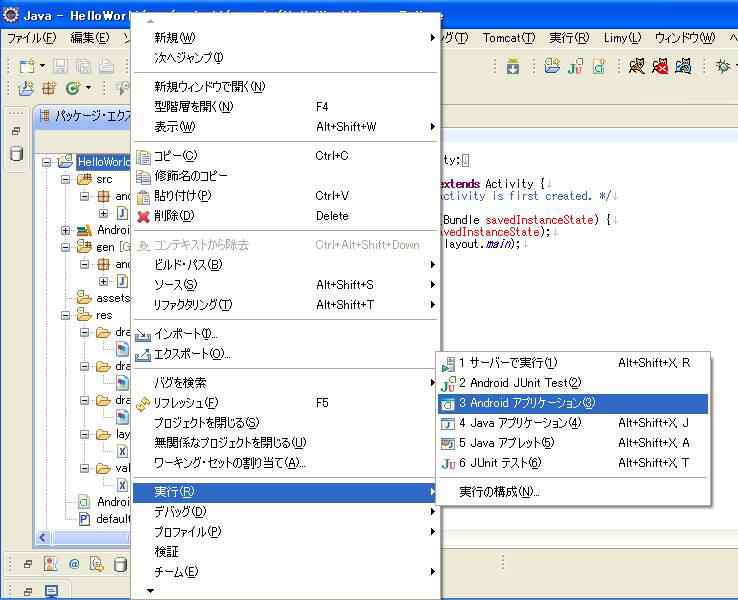Click ワーキング・セットの割り当て(A)... entry
Viewport: 738px width, 600px height.
click(286, 463)
